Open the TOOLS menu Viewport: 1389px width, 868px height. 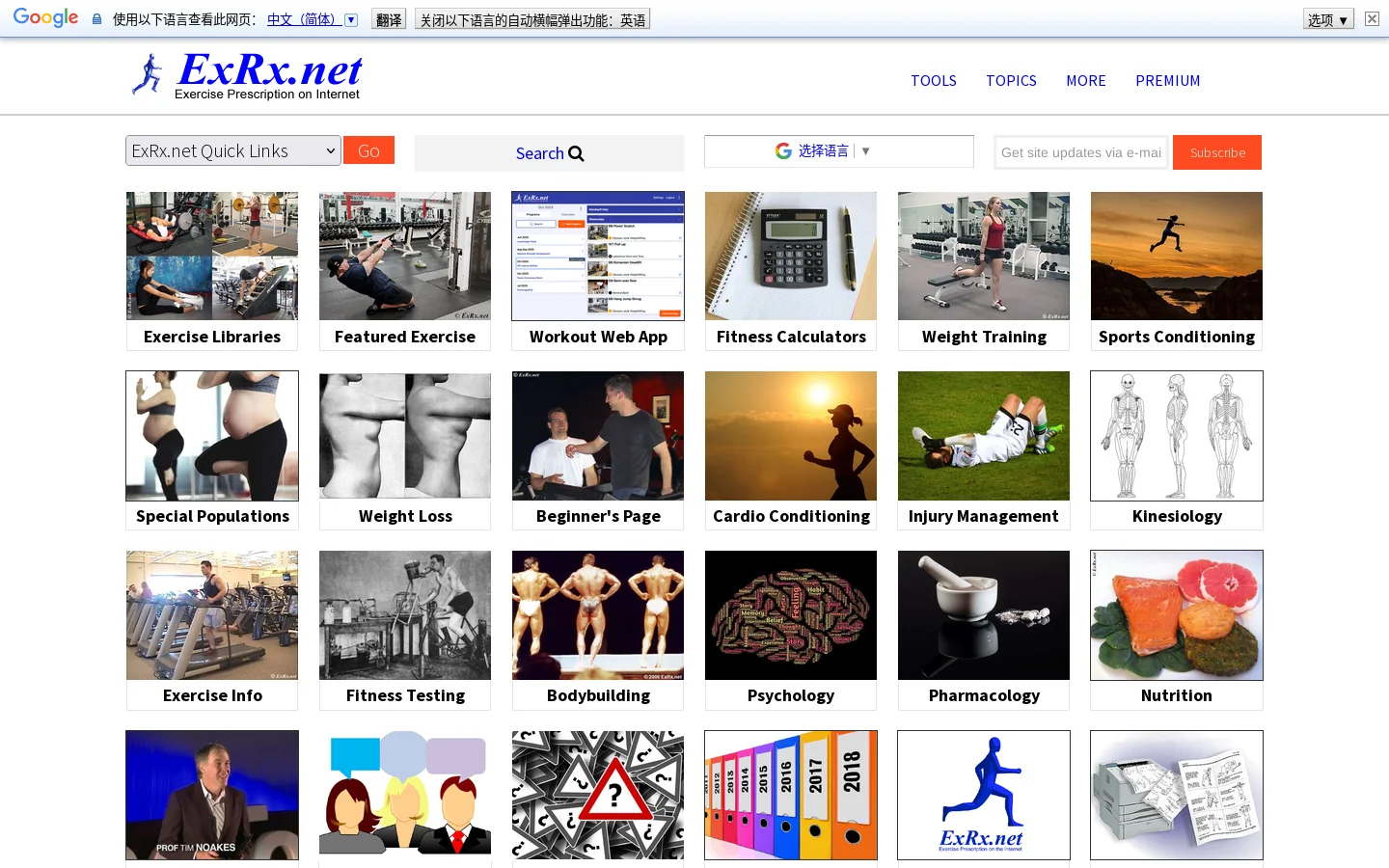934,81
